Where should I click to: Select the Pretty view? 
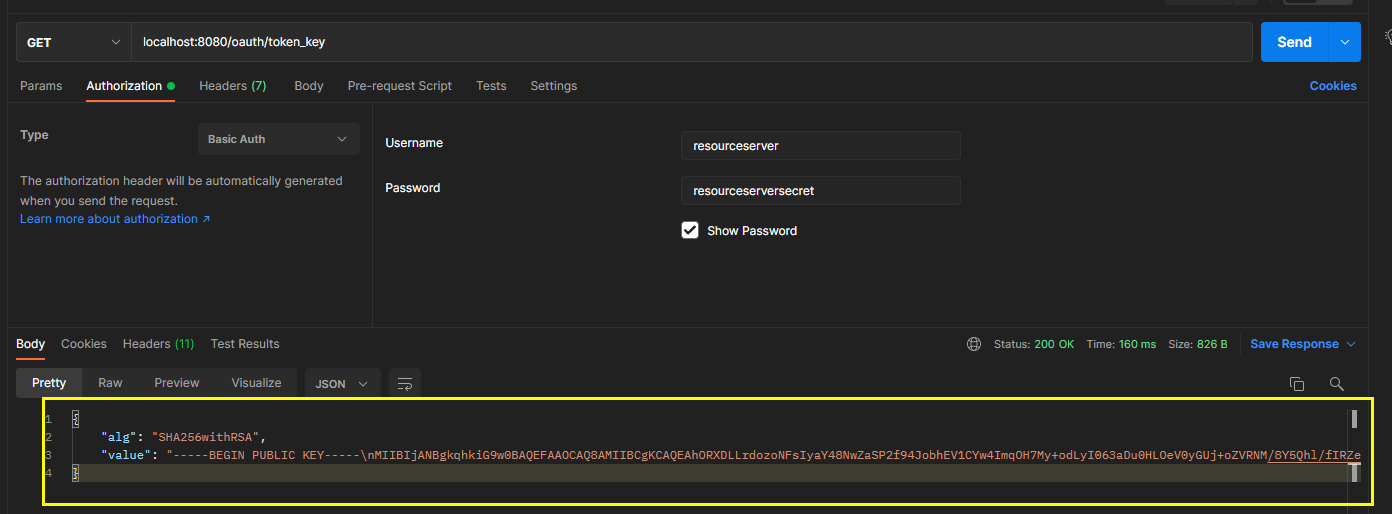pyautogui.click(x=49, y=383)
